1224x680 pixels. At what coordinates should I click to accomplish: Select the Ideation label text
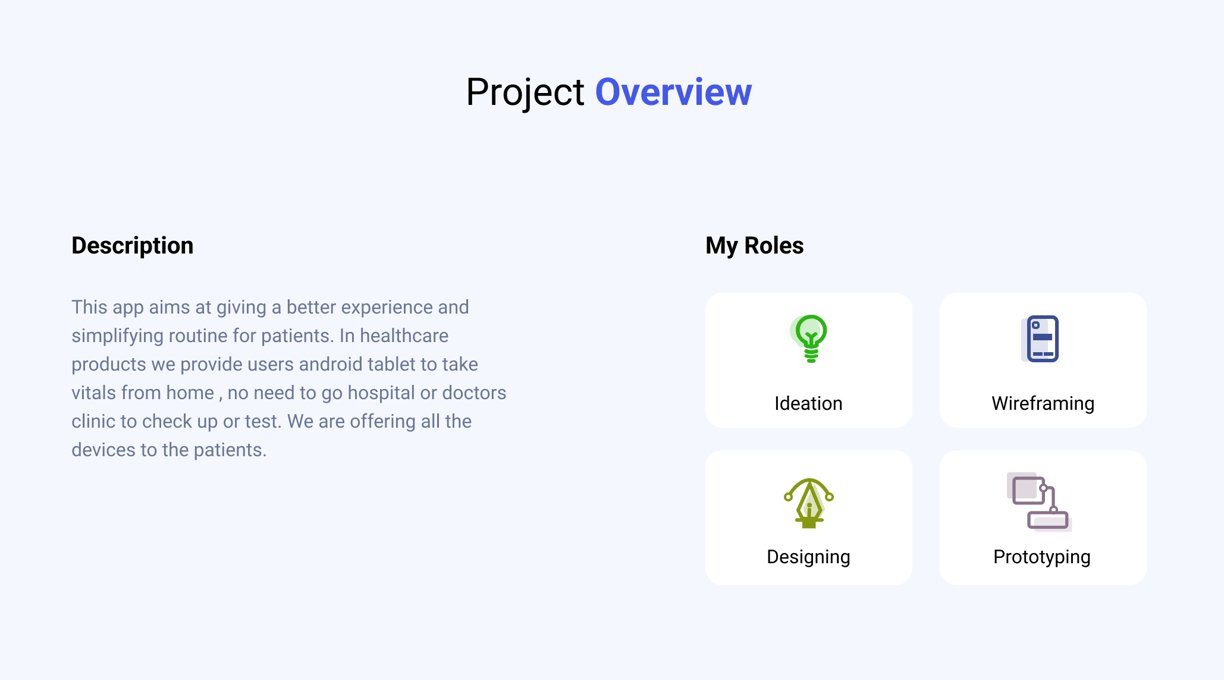tap(808, 404)
